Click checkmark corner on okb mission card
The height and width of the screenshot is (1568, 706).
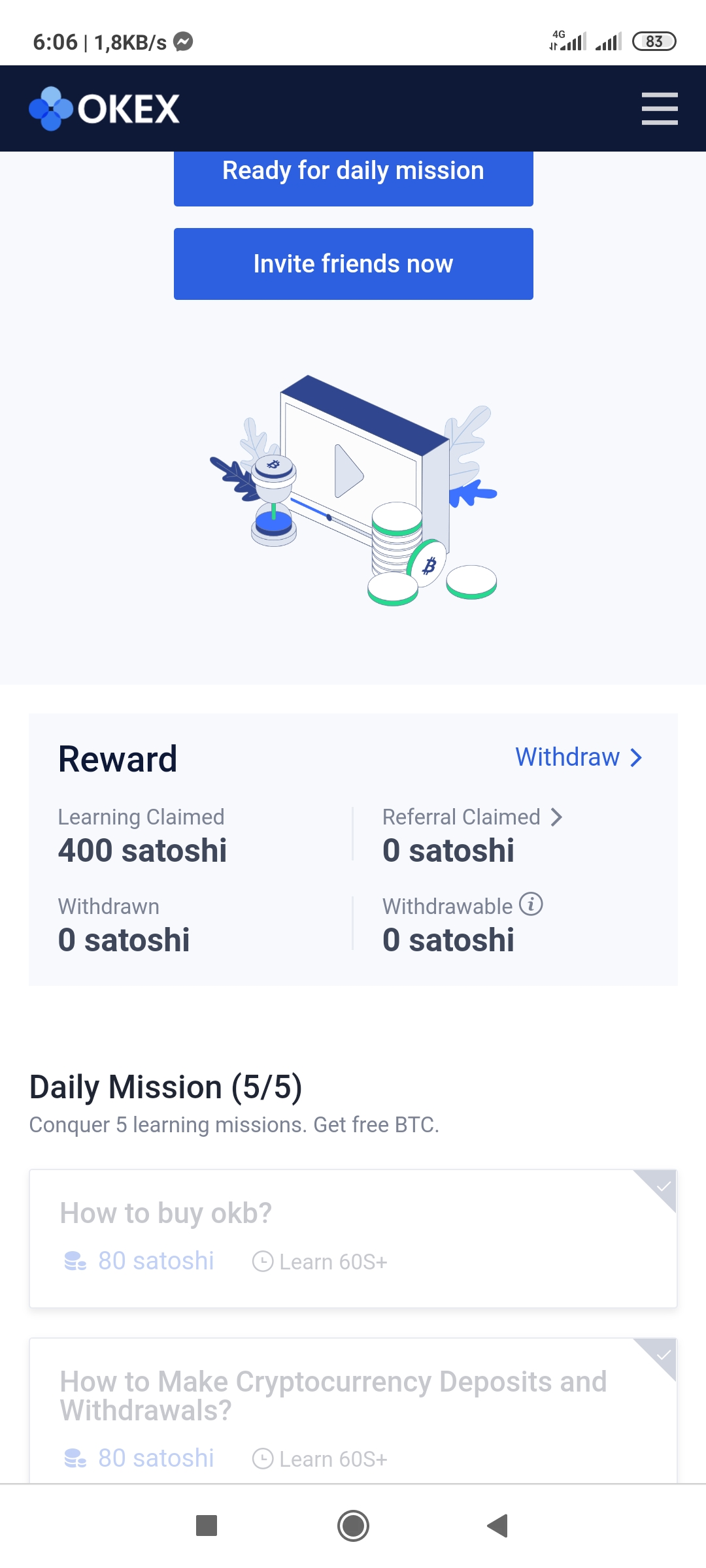point(662,1186)
